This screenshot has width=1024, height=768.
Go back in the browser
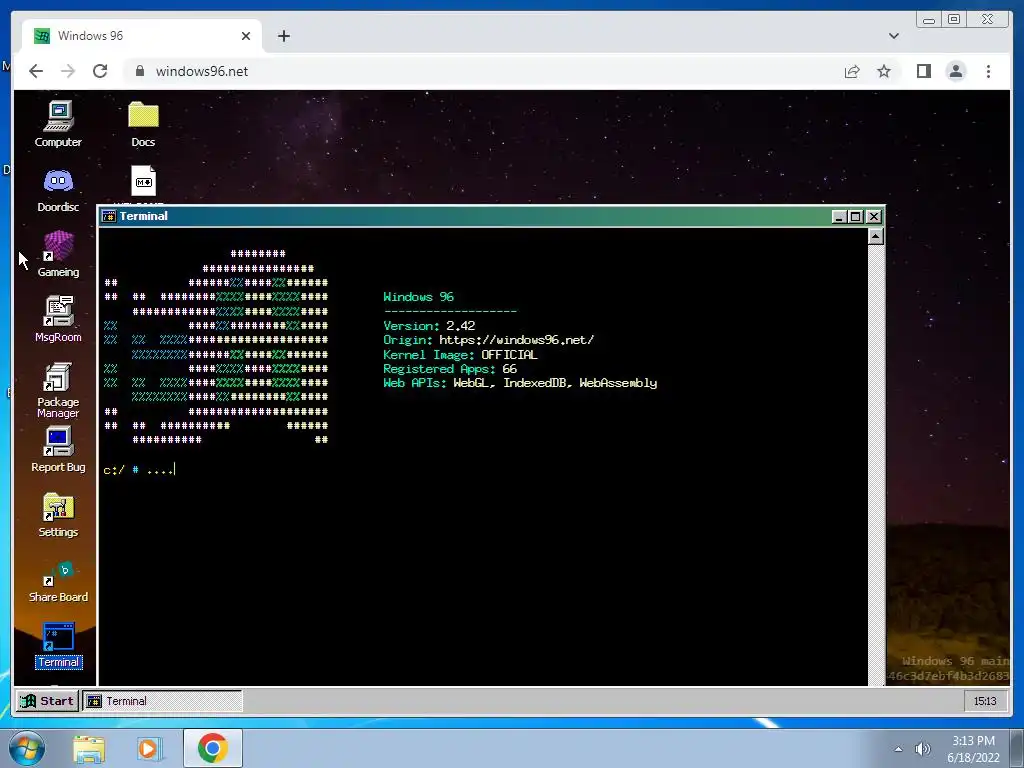[x=36, y=71]
